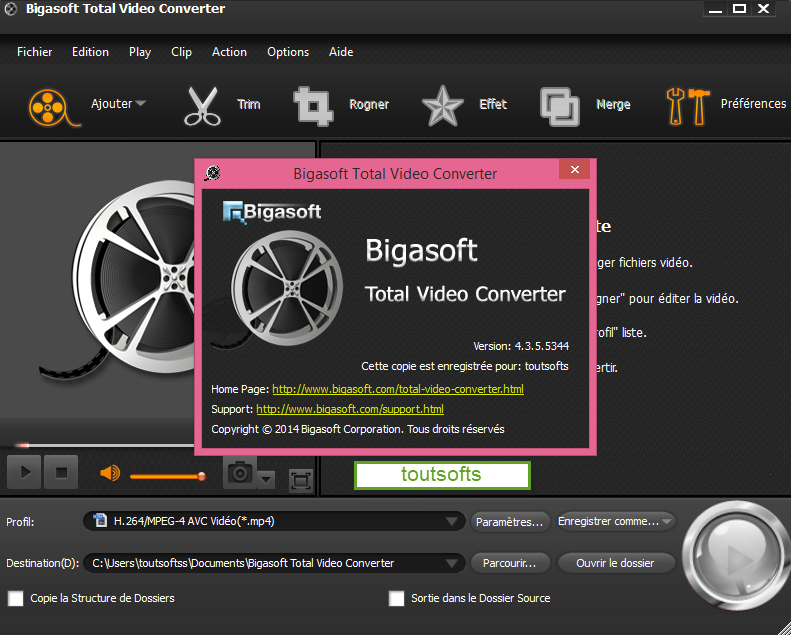Open the Play menu
Image resolution: width=791 pixels, height=635 pixels.
click(140, 52)
